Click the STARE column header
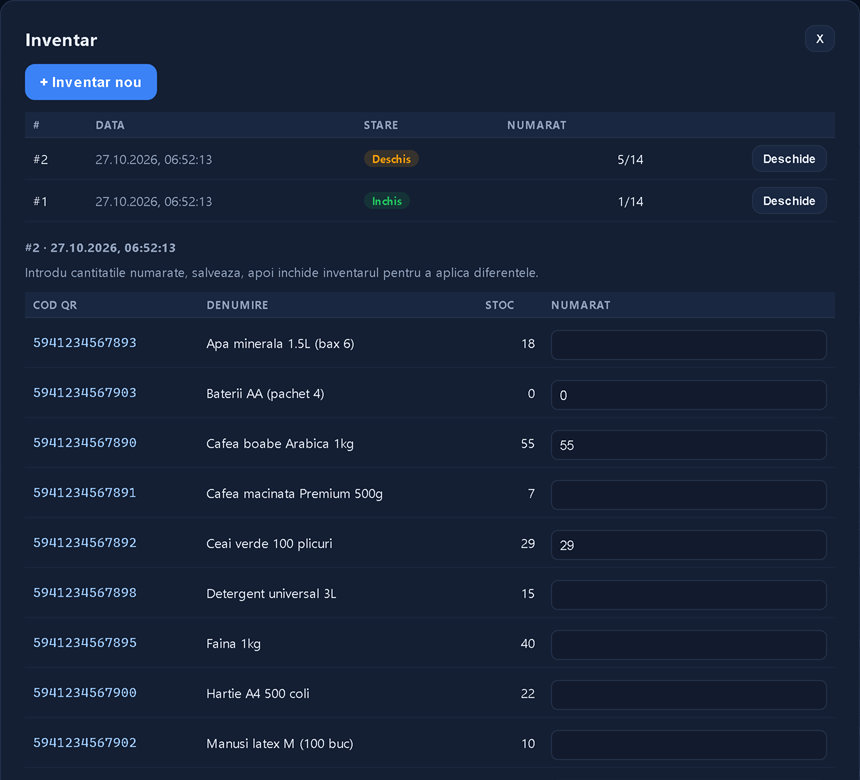Screen dimensions: 860x780 381,125
